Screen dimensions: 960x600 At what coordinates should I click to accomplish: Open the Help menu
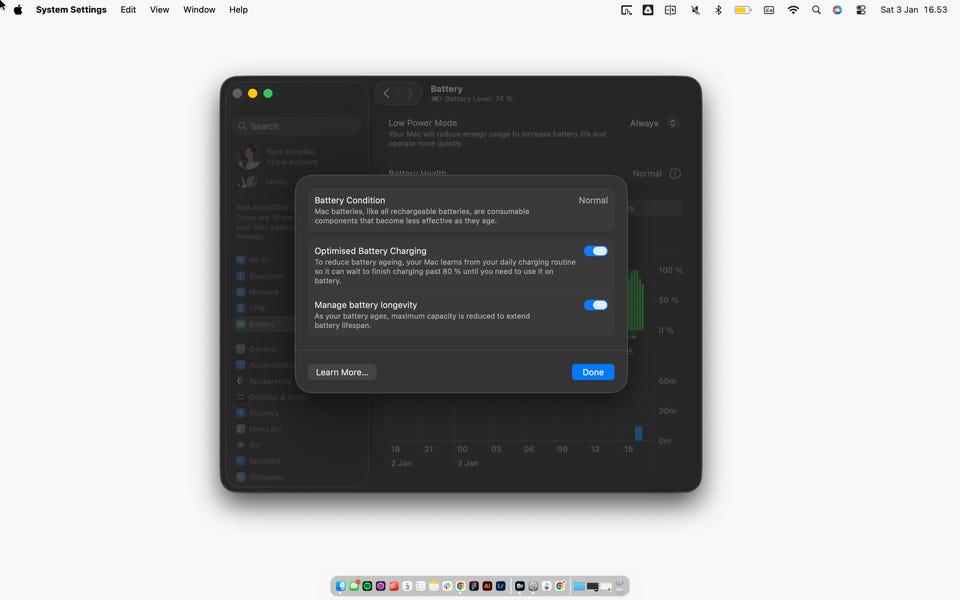pos(238,10)
